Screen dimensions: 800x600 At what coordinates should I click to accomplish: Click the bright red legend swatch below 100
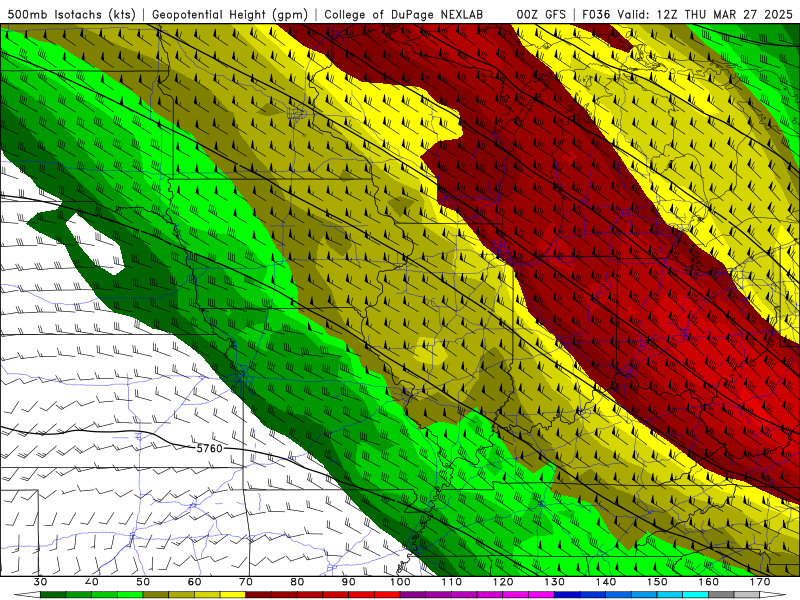(387, 595)
